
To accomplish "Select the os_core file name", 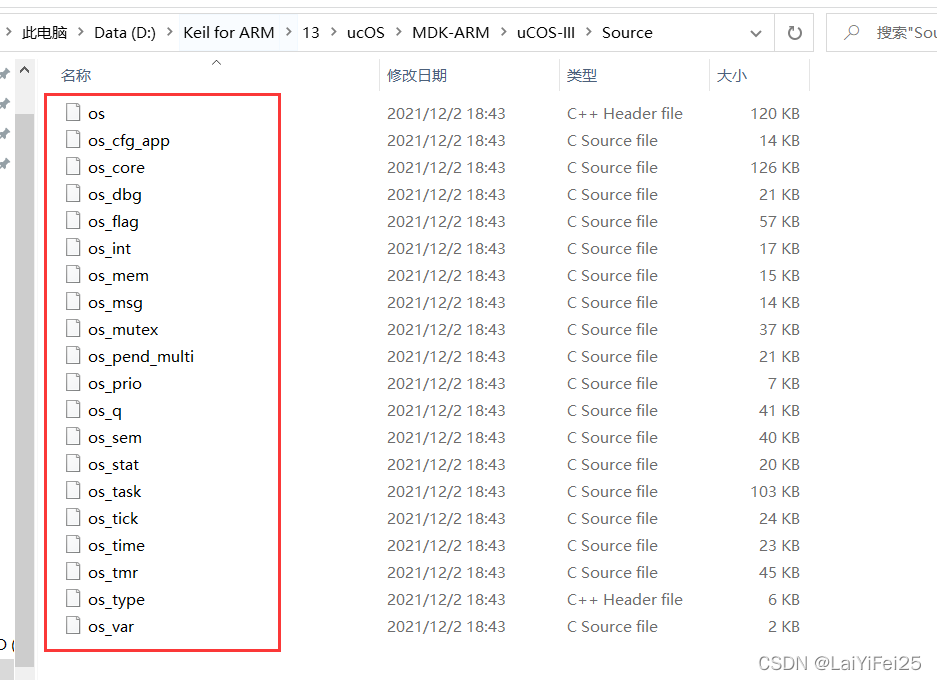I will 117,168.
